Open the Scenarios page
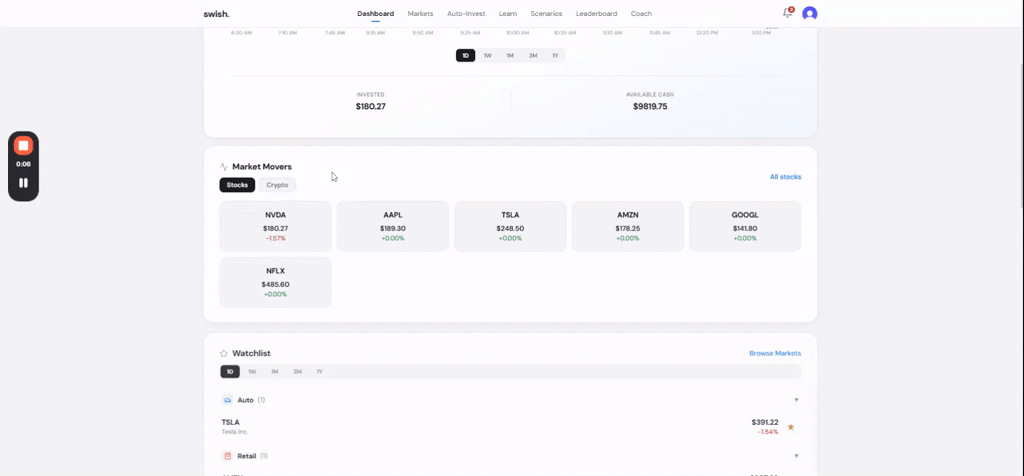1024x476 pixels. (x=546, y=14)
